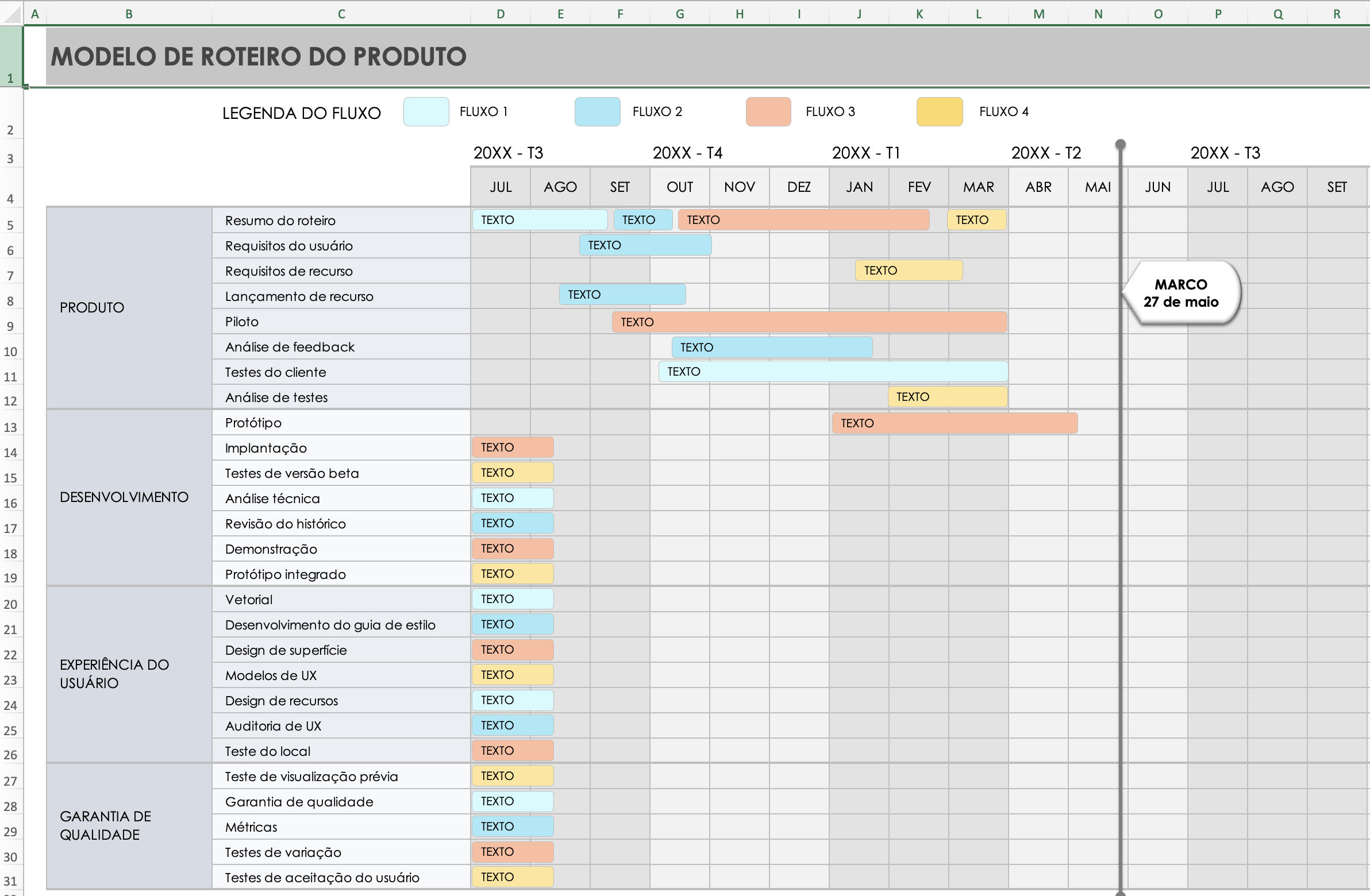
Task: Click the OUT month header cell
Action: point(680,187)
